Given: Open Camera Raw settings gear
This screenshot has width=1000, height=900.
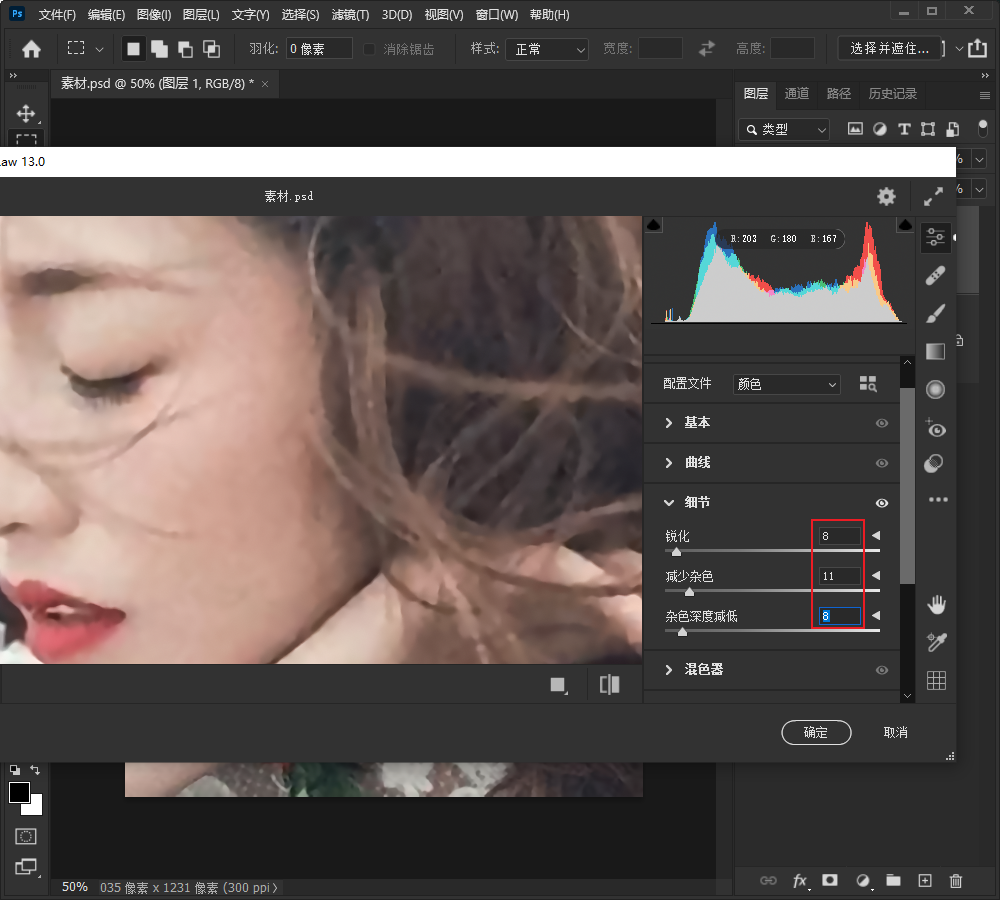Looking at the screenshot, I should point(886,196).
